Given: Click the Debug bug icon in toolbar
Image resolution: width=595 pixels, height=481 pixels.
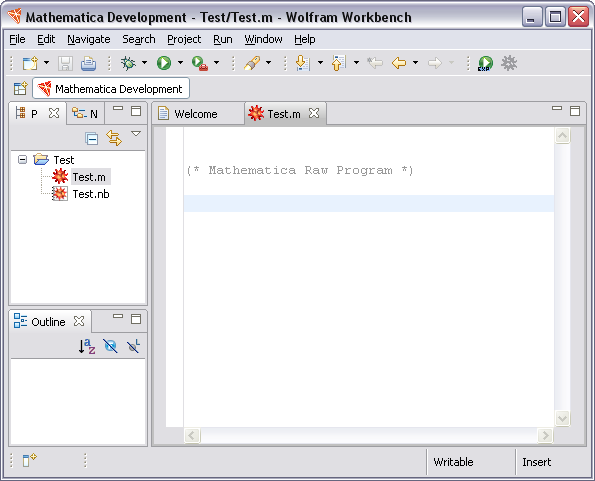Looking at the screenshot, I should tap(128, 63).
